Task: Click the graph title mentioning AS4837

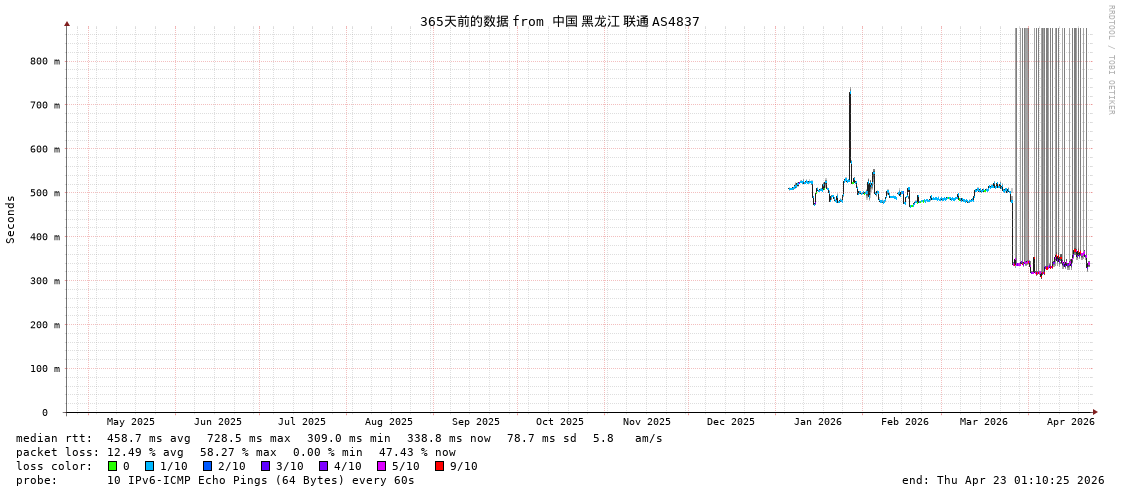Action: 559,21
